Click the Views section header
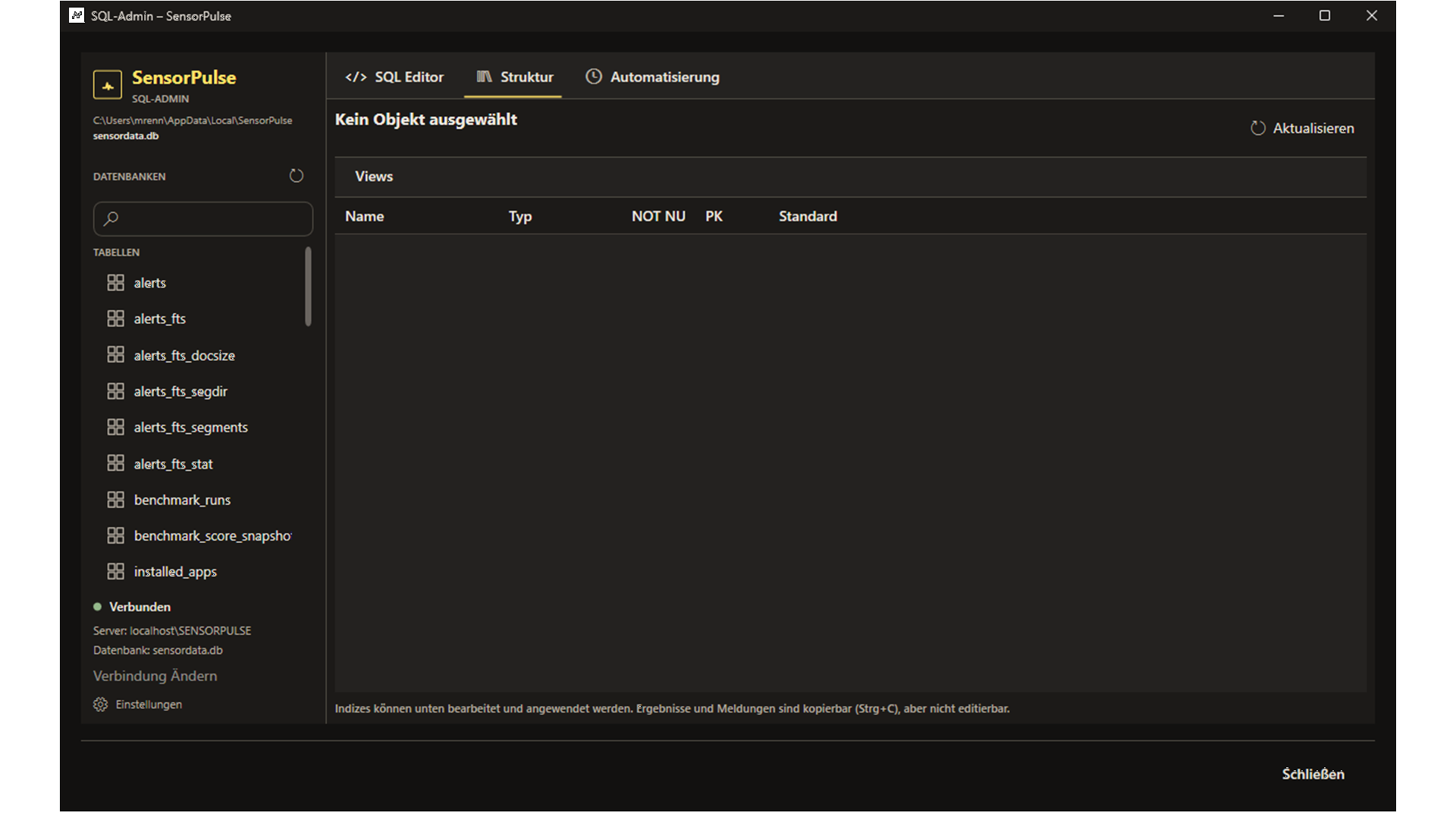This screenshot has height=819, width=1456. (850, 177)
